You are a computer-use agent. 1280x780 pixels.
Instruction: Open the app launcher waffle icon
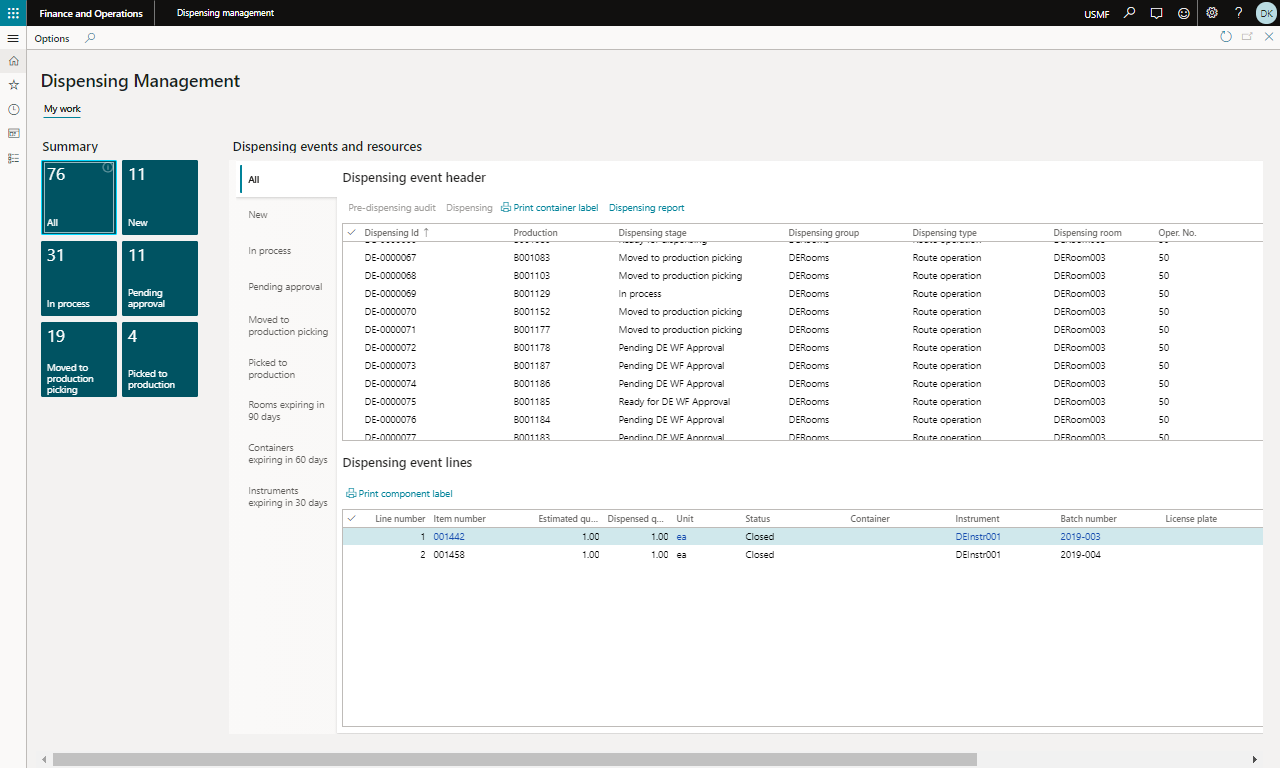click(13, 13)
